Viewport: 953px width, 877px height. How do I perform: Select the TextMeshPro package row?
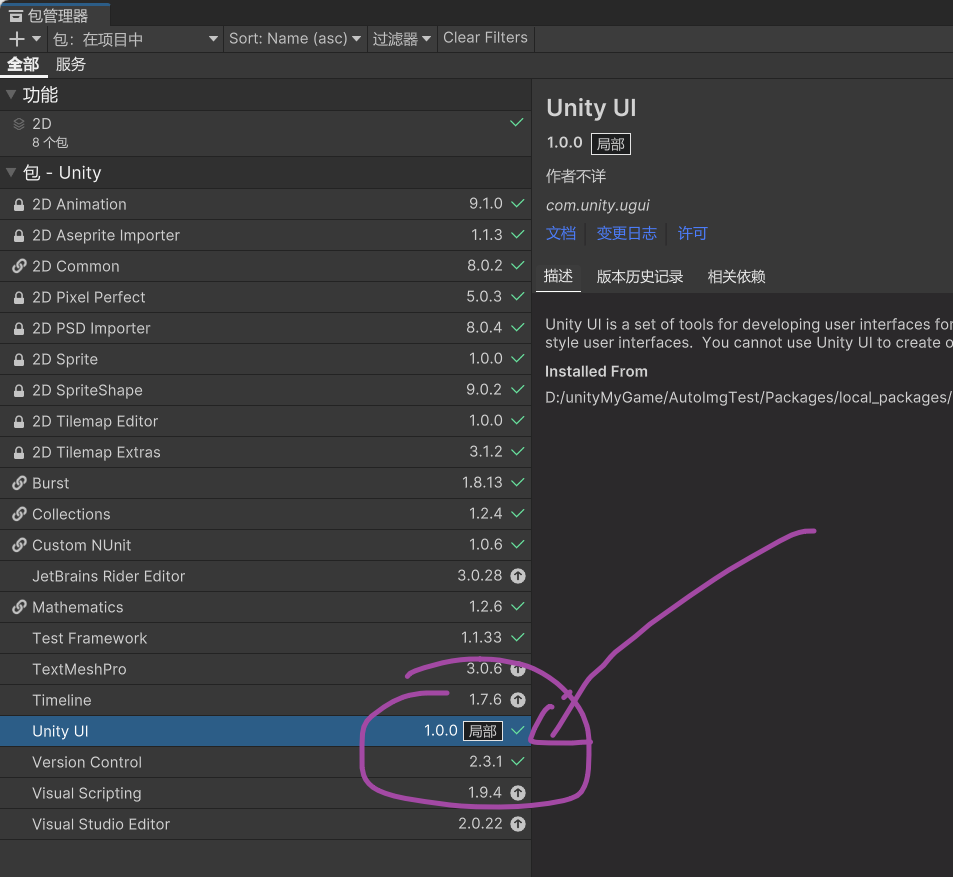[x=265, y=669]
